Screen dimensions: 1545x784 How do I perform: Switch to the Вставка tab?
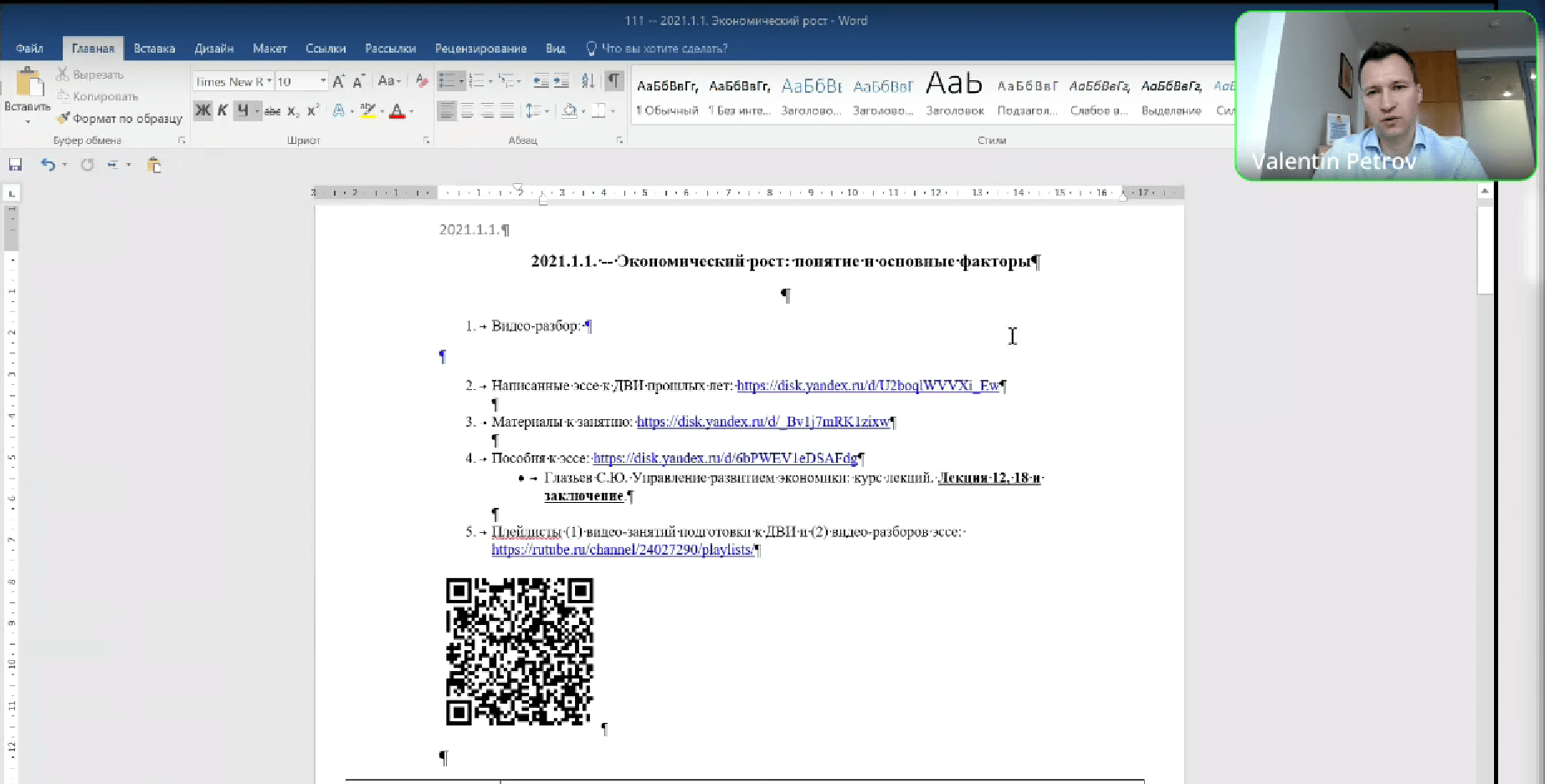click(x=154, y=49)
